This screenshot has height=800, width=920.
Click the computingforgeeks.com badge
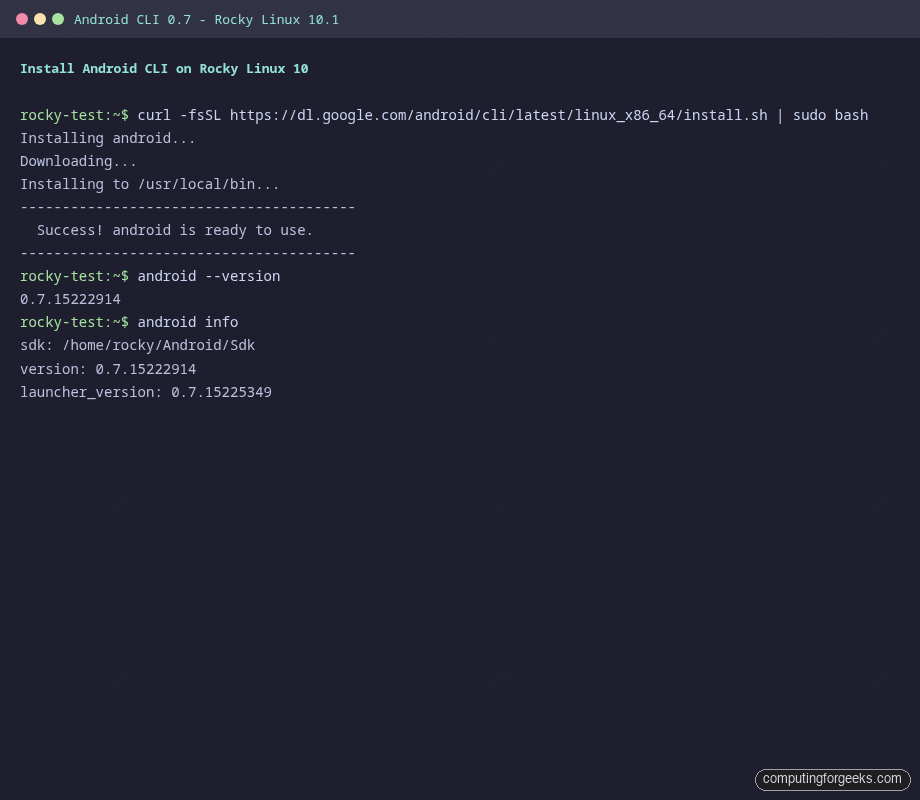[832, 779]
